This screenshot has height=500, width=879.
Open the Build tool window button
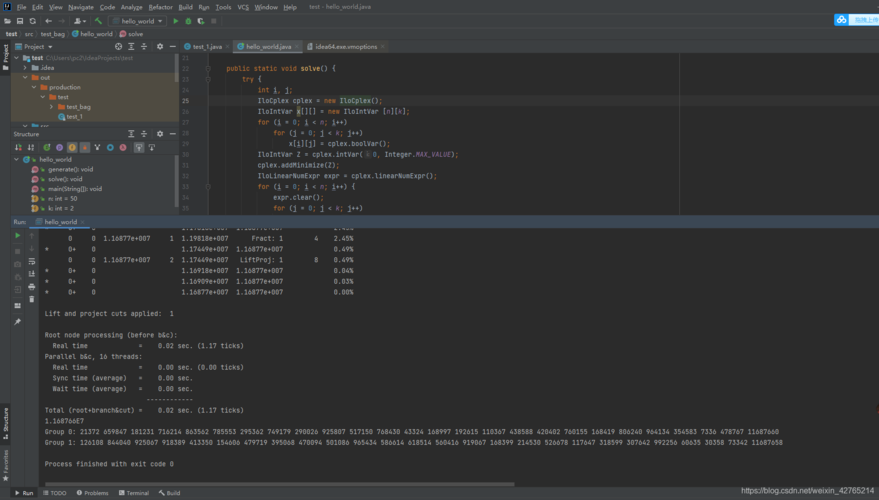(169, 493)
